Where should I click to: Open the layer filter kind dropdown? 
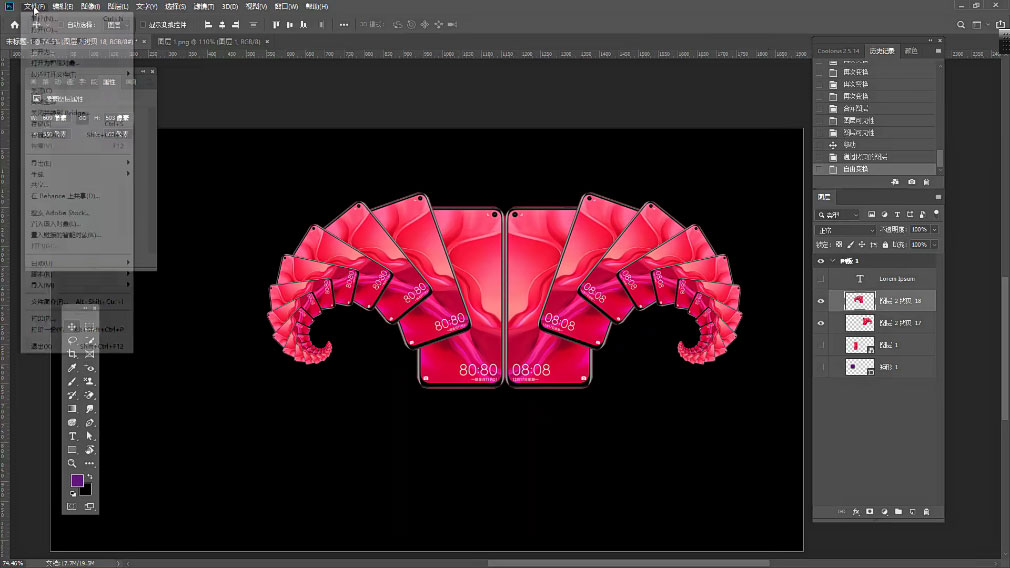838,214
